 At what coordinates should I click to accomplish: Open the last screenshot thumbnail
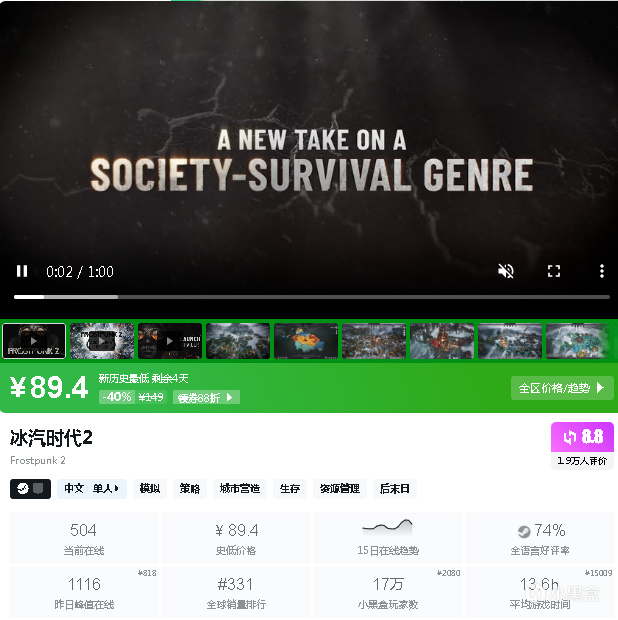pos(578,341)
